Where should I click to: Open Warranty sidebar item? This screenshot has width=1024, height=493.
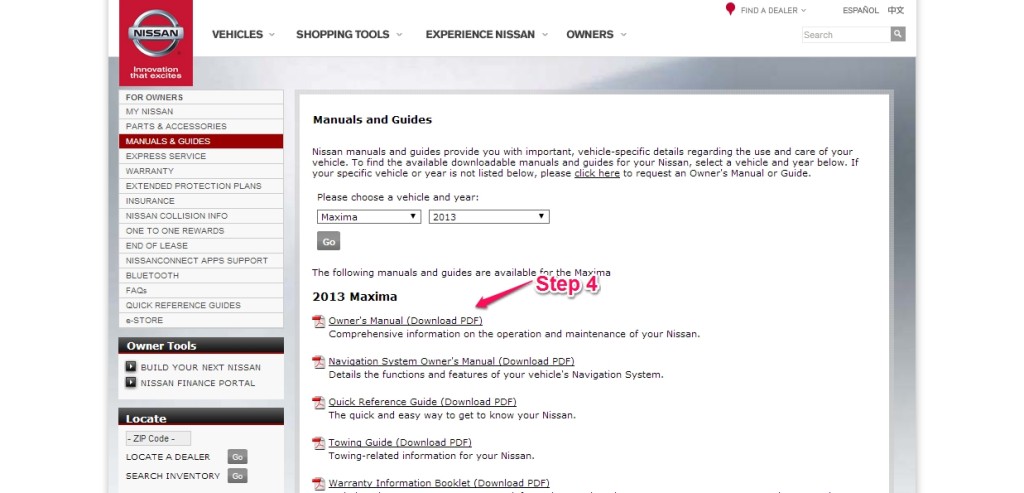[x=201, y=171]
